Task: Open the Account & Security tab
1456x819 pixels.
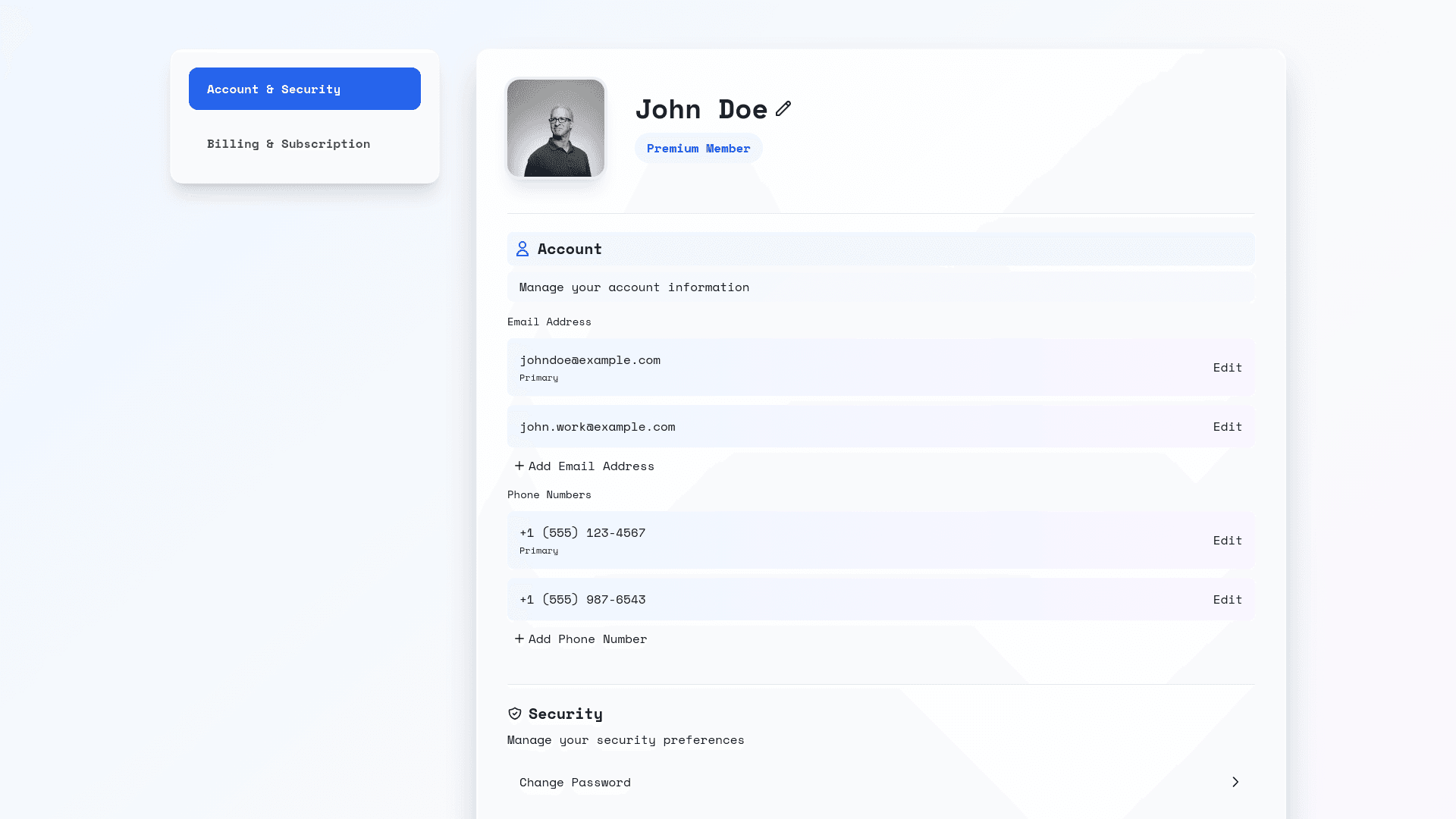Action: (x=304, y=89)
